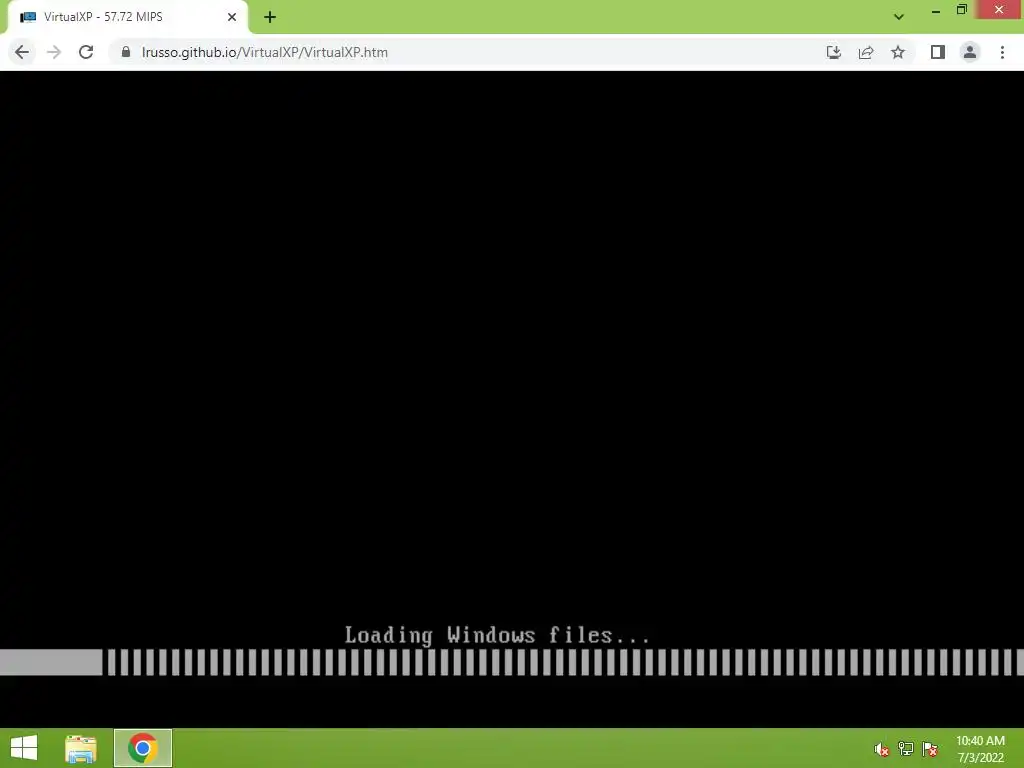The height and width of the screenshot is (768, 1024).
Task: Reload the VirtualXP page
Action: tap(86, 52)
